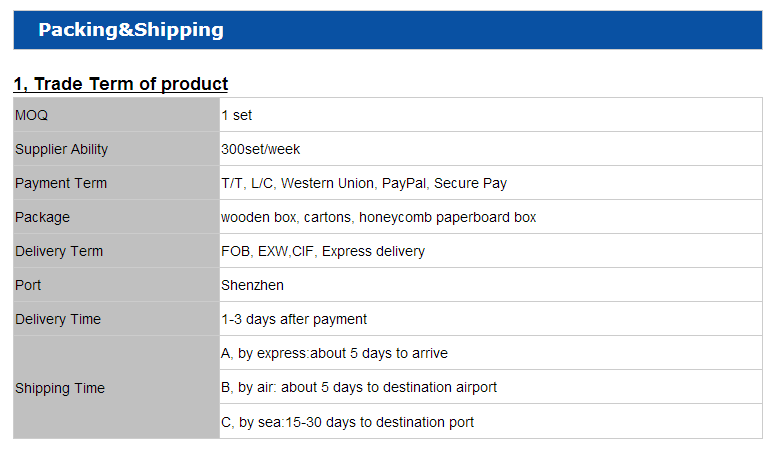Click the FOB, EXW, CIF delivery text
This screenshot has height=455, width=781.
tap(322, 251)
